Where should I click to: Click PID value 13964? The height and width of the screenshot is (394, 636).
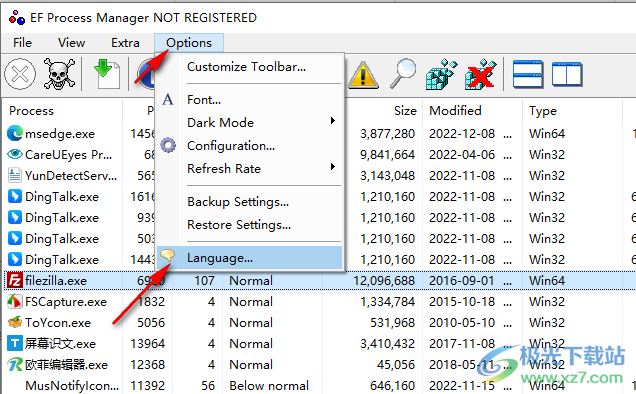click(148, 344)
